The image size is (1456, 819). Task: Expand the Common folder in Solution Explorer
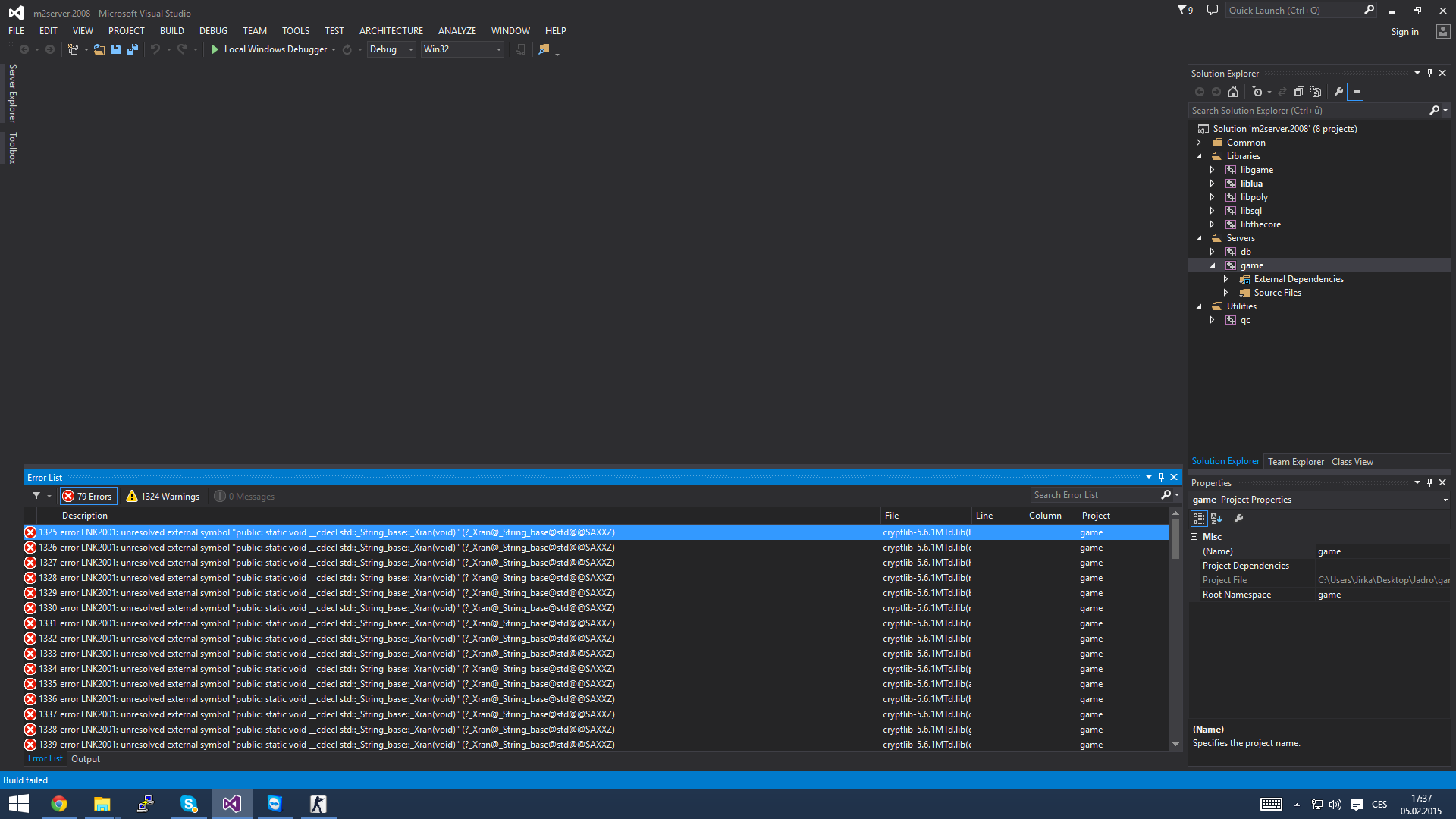pos(1199,143)
